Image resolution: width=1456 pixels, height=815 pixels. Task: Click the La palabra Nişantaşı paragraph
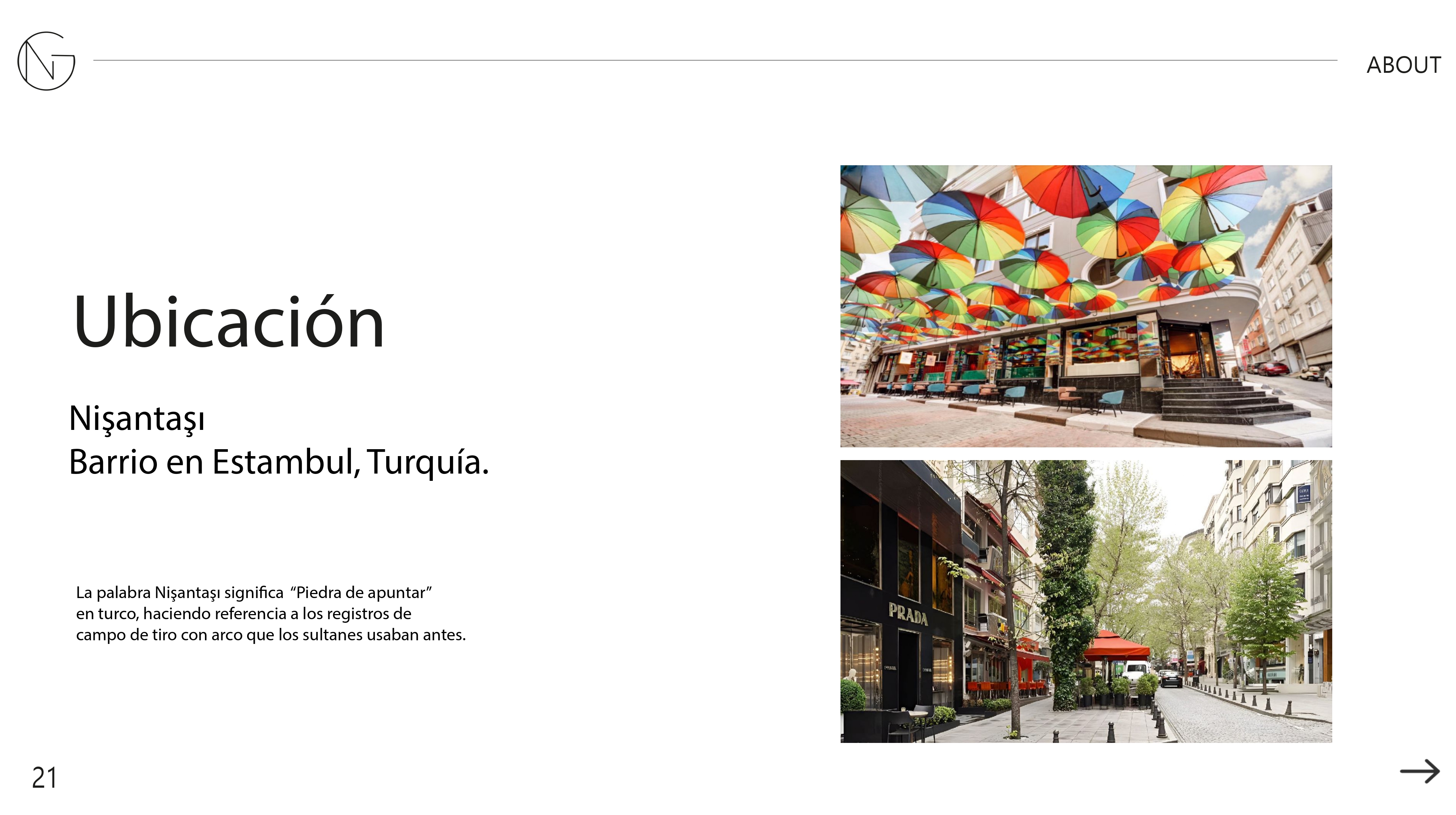(270, 614)
